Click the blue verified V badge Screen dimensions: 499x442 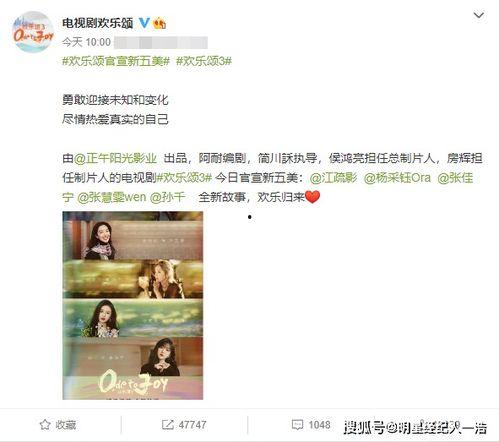[144, 23]
